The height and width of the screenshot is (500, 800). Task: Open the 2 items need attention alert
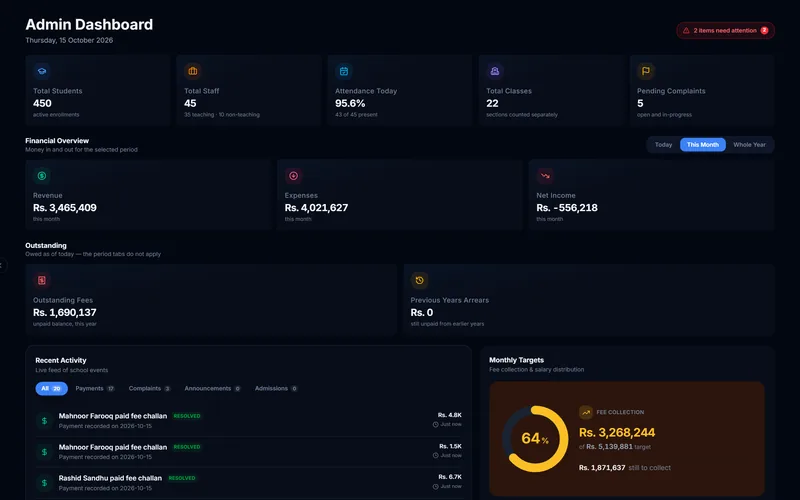point(726,31)
